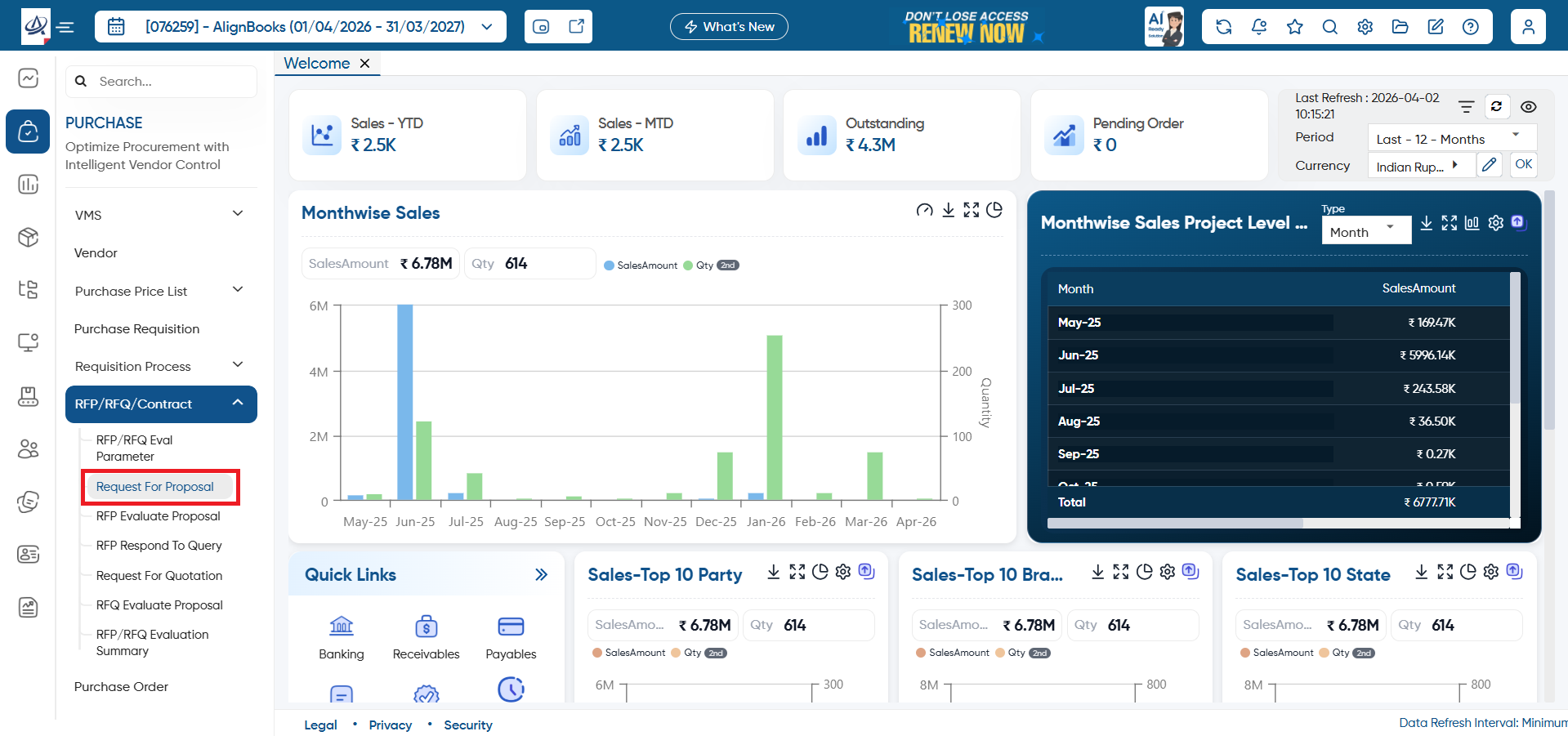
Task: Download the Monthwise Sales chart
Action: tap(948, 210)
